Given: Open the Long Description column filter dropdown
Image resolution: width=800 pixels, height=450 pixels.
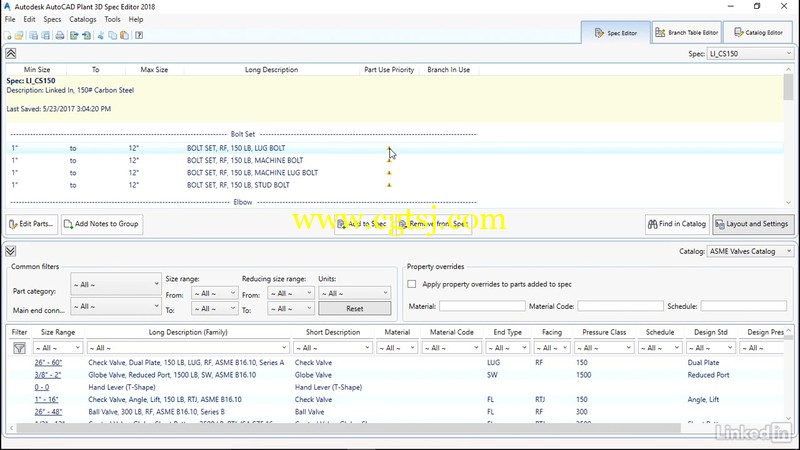Looking at the screenshot, I should (188, 348).
